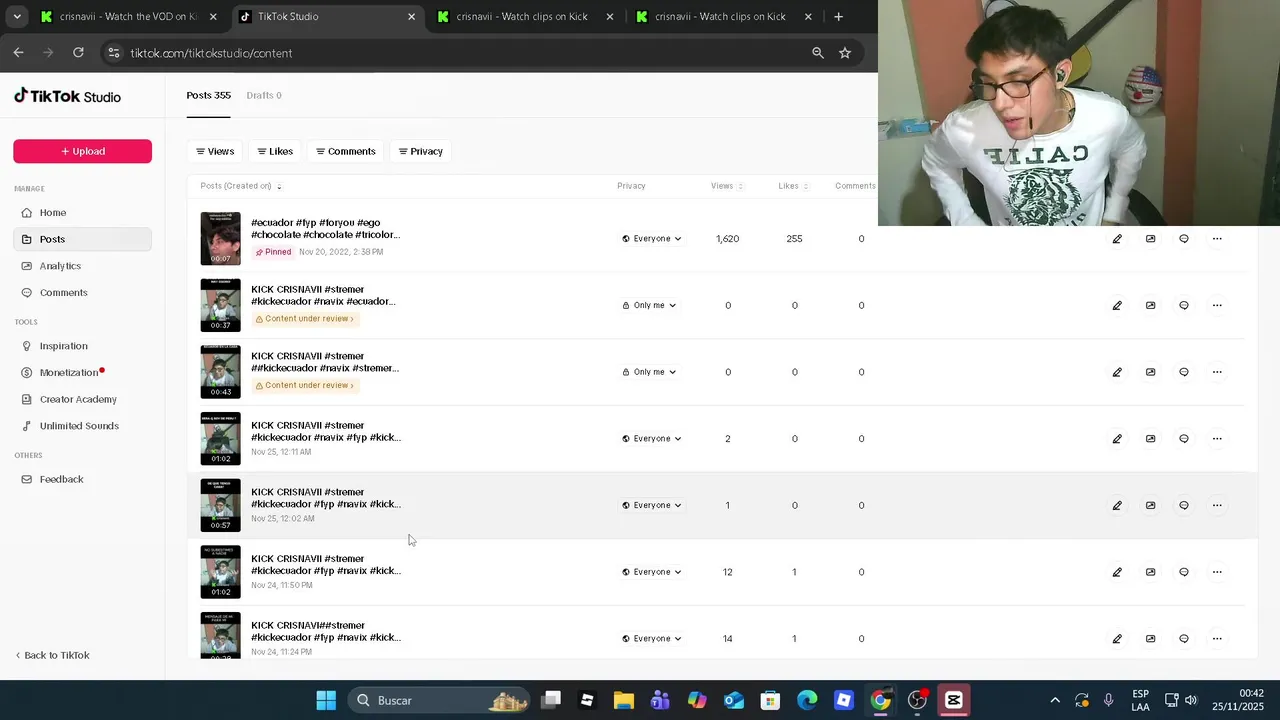Switch to crisnavii VOD on Kick tab

129,16
